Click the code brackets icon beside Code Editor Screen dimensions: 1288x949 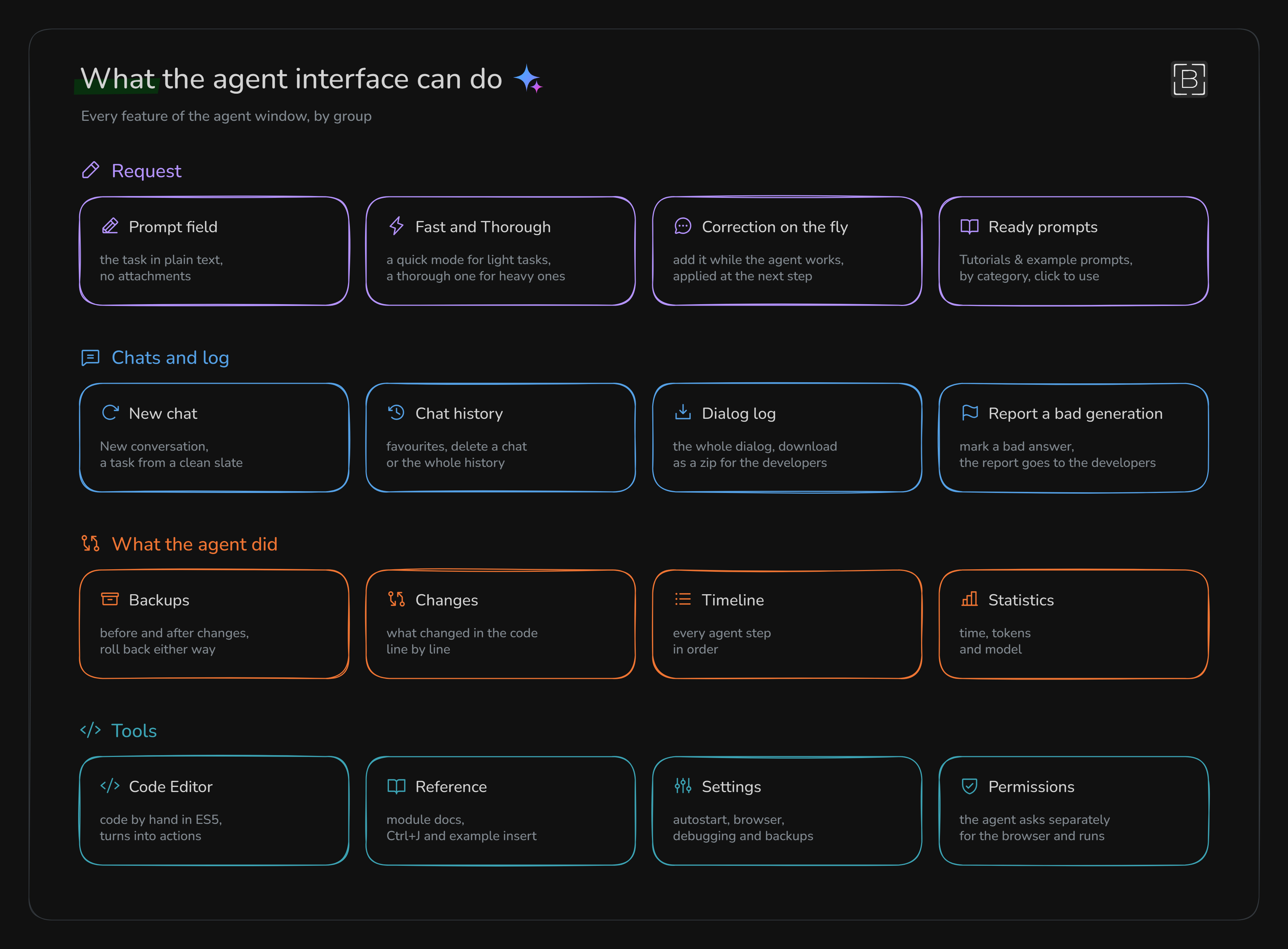point(110,785)
